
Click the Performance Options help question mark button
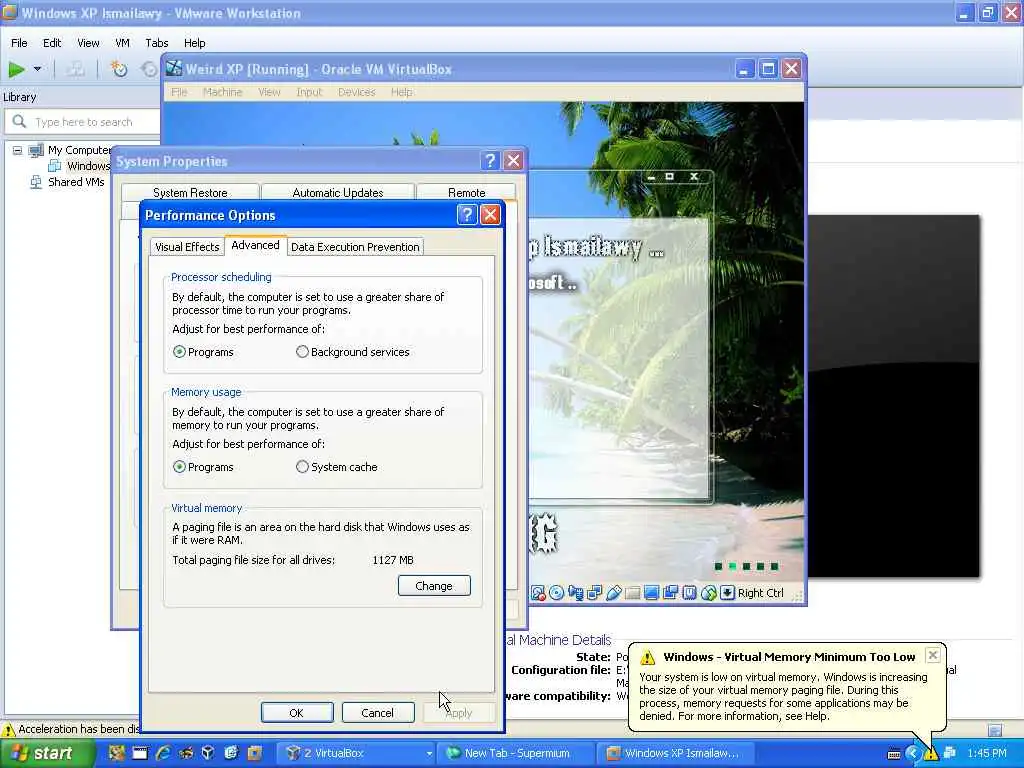(467, 215)
